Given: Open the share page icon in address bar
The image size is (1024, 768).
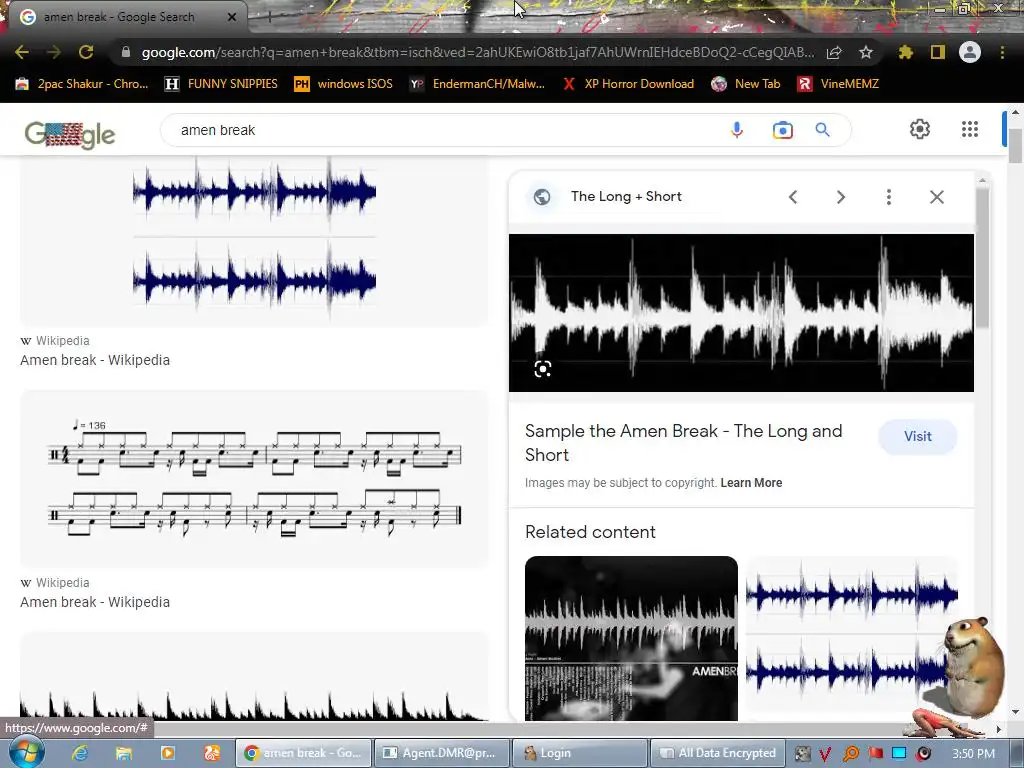Looking at the screenshot, I should click(x=834, y=52).
